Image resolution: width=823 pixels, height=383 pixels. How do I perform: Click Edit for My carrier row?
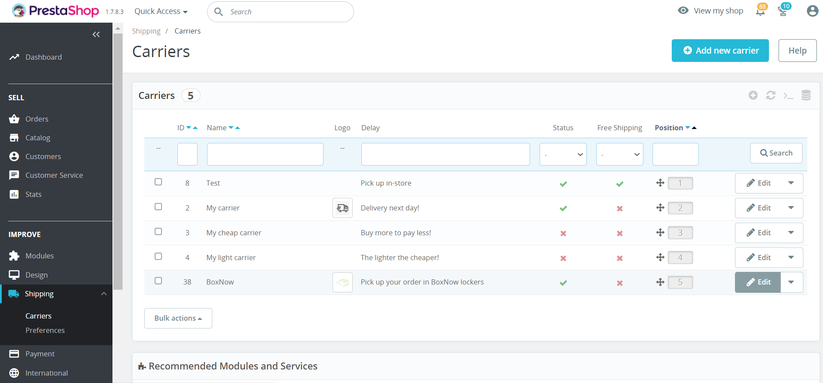[x=758, y=208]
